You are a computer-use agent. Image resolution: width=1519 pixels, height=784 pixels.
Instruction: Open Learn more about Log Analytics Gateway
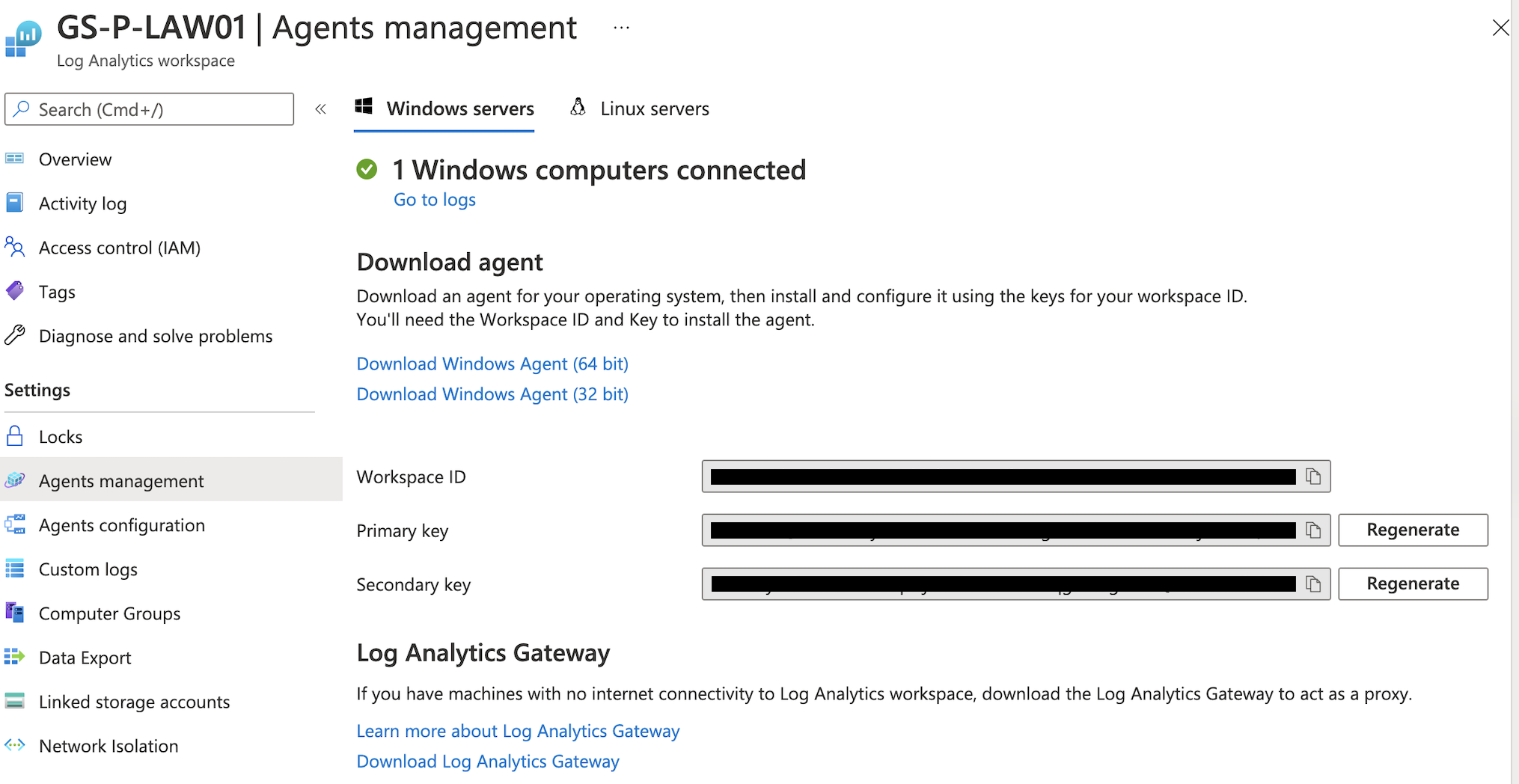pyautogui.click(x=518, y=731)
